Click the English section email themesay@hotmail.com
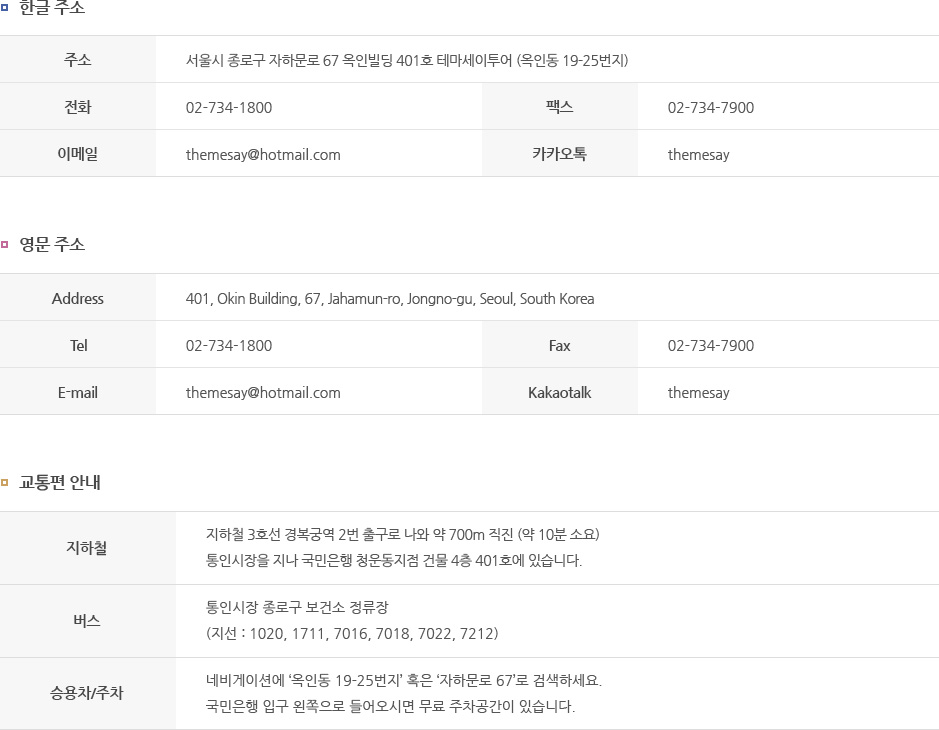Image resolution: width=939 pixels, height=730 pixels. 263,393
